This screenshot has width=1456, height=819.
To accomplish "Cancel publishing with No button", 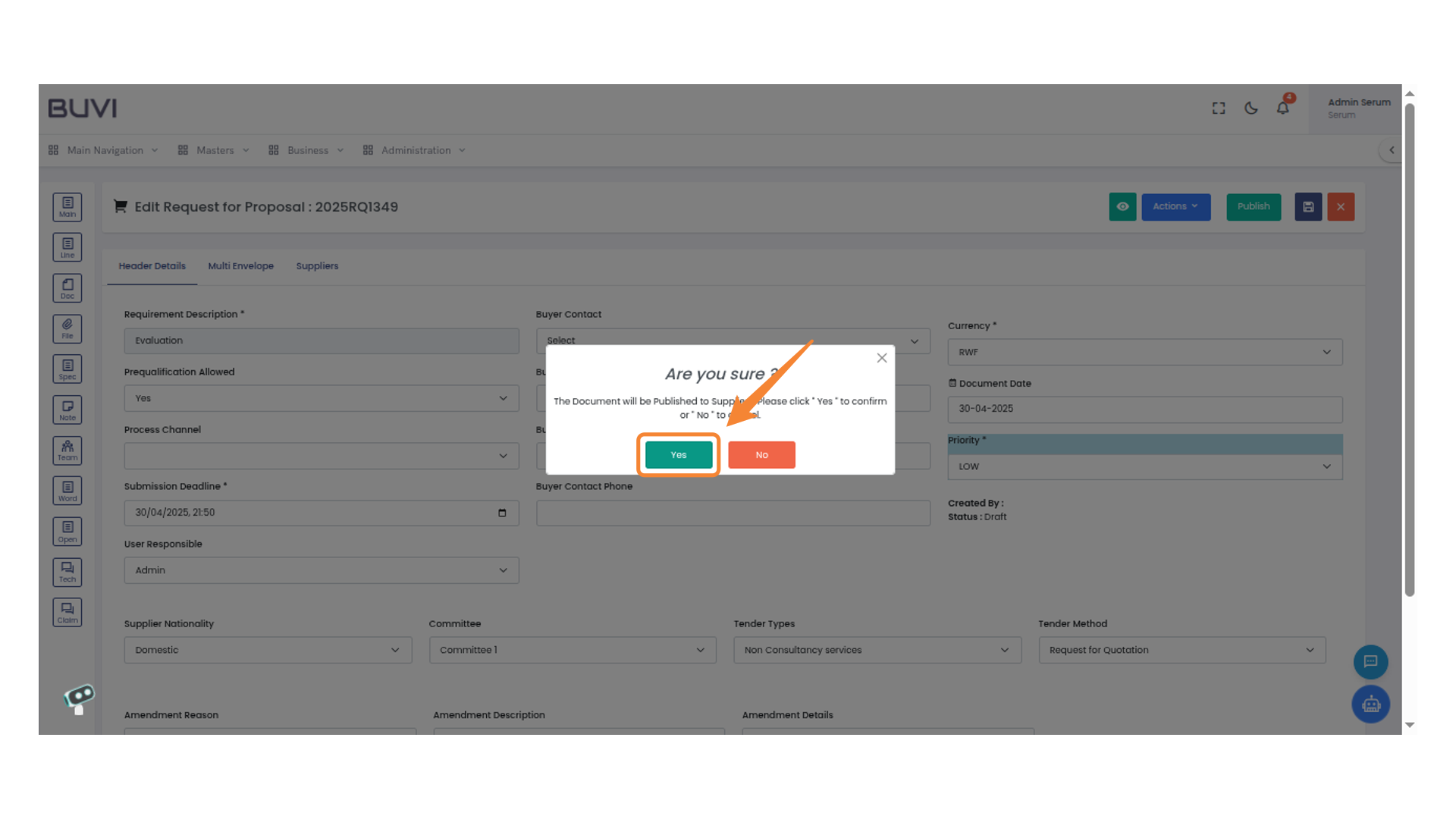I will 761,455.
